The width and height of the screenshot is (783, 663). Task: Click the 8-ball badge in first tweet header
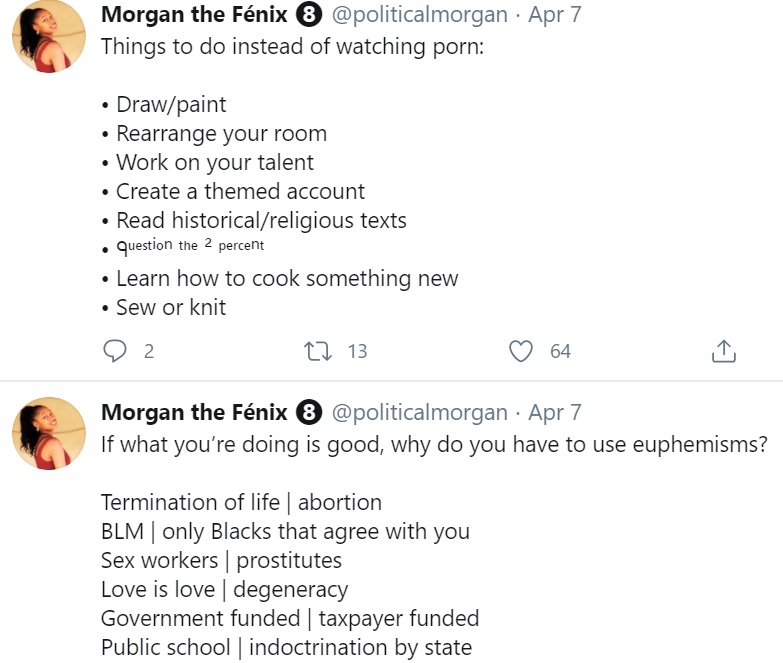pos(309,14)
